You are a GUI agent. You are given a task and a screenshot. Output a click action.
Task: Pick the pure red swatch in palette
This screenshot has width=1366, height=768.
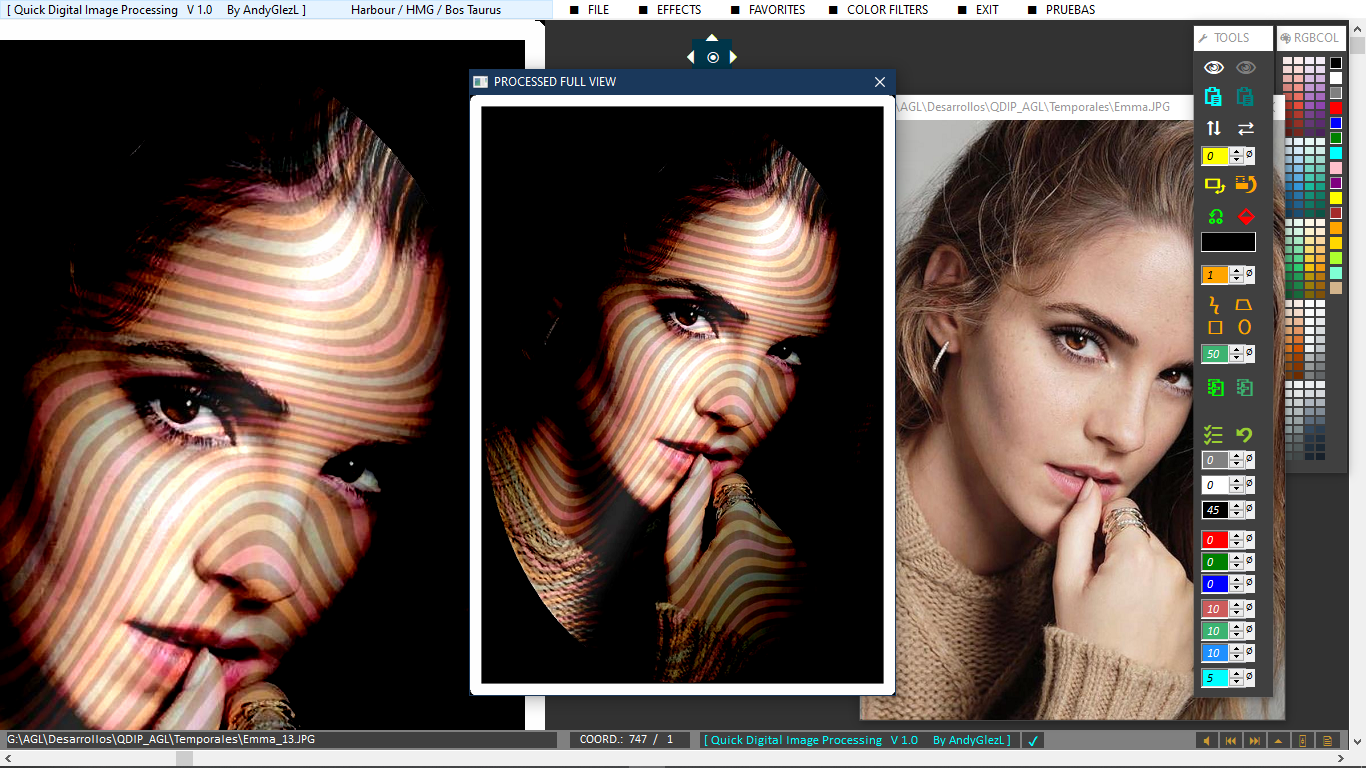(x=1336, y=108)
